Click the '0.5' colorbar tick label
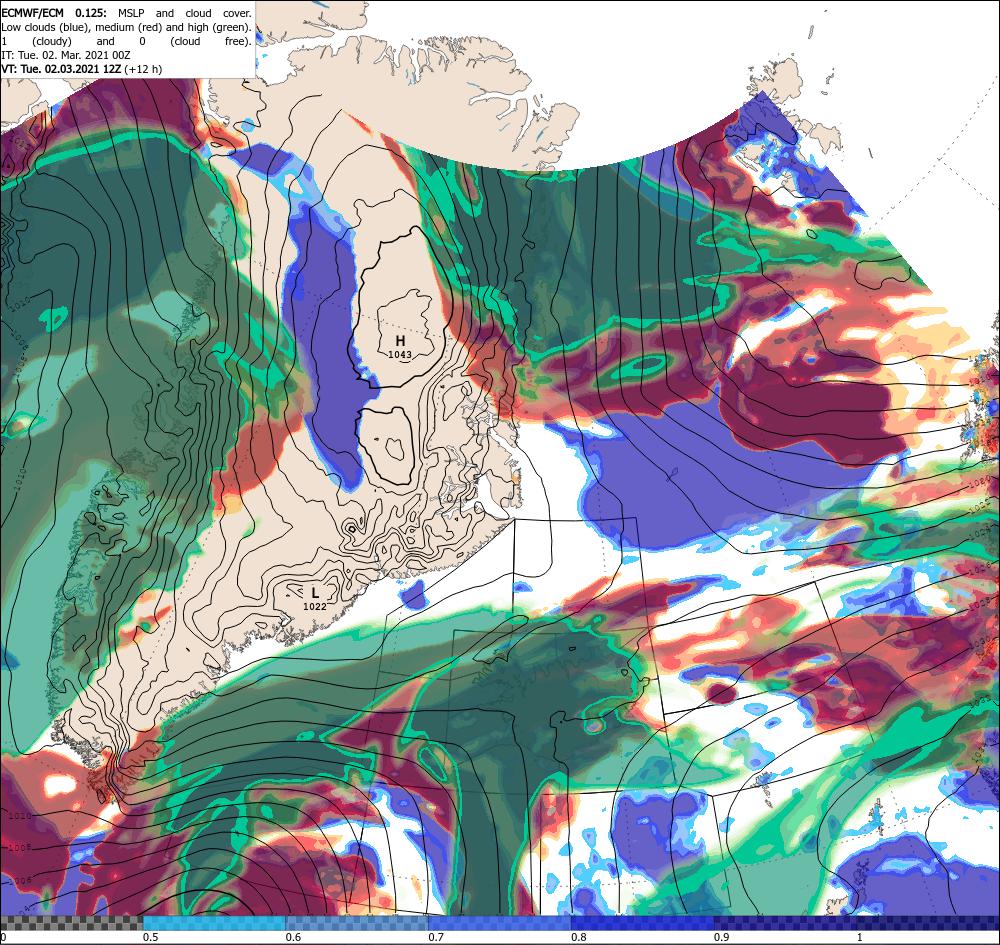Screen dimensions: 1000x945 pos(151,937)
